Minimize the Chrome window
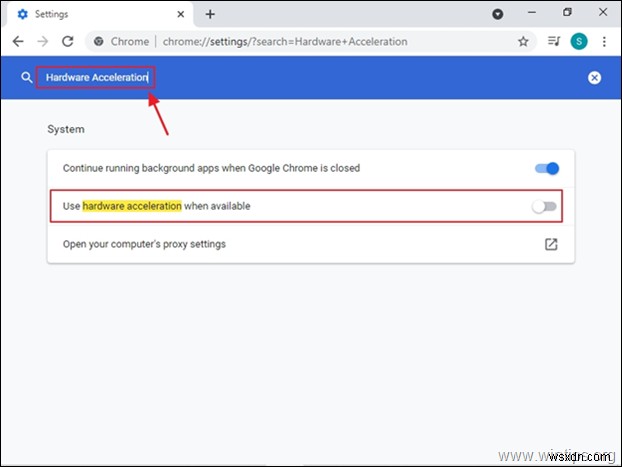The height and width of the screenshot is (467, 622). [x=532, y=13]
